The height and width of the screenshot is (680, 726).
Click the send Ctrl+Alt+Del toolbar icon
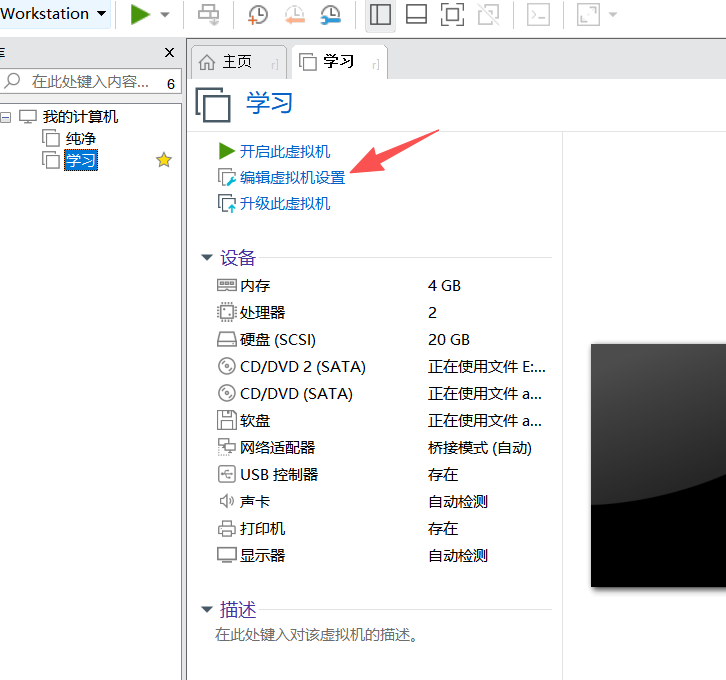click(208, 15)
